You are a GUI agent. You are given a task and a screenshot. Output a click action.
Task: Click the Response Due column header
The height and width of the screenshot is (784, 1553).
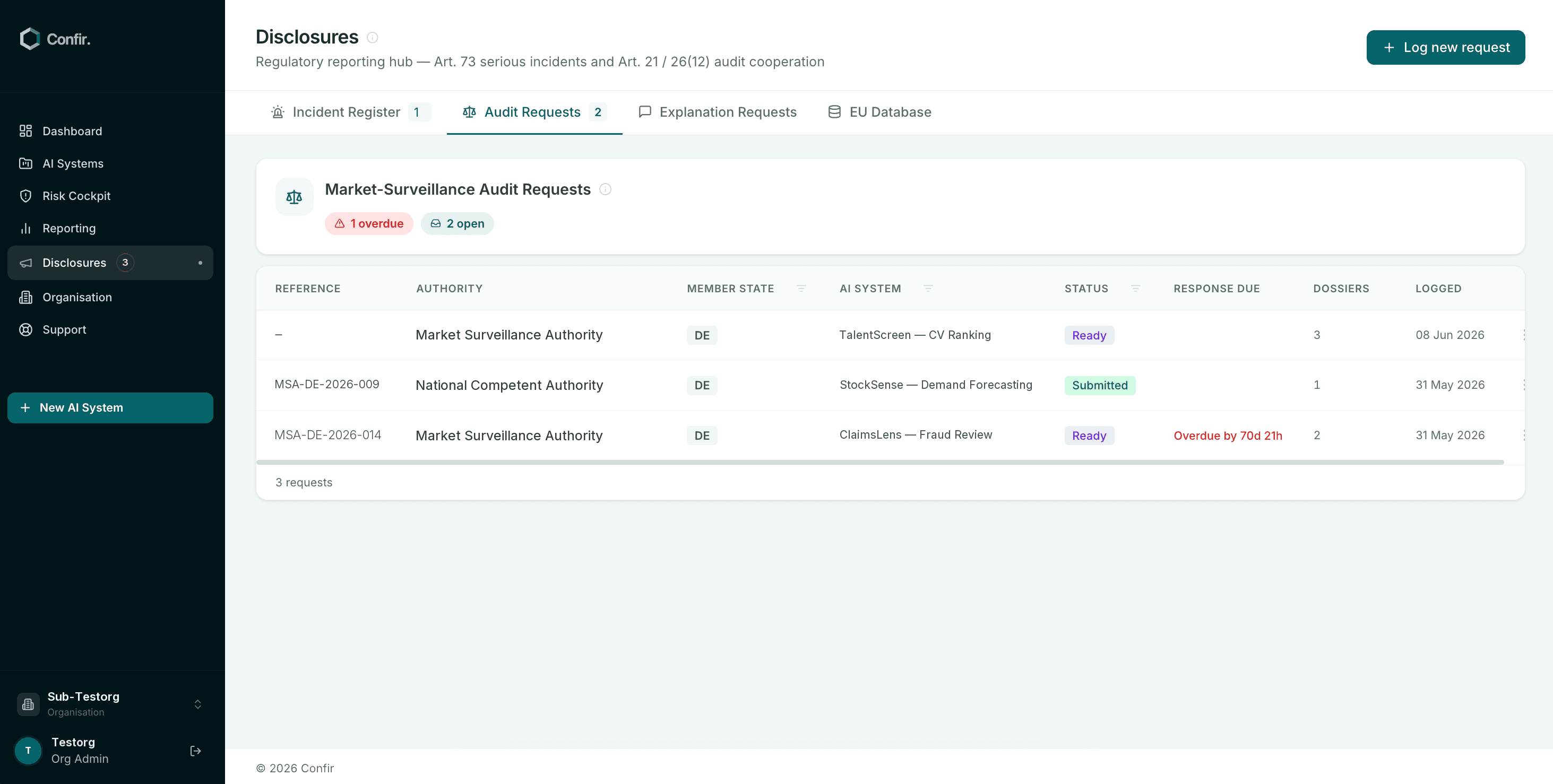(x=1216, y=289)
